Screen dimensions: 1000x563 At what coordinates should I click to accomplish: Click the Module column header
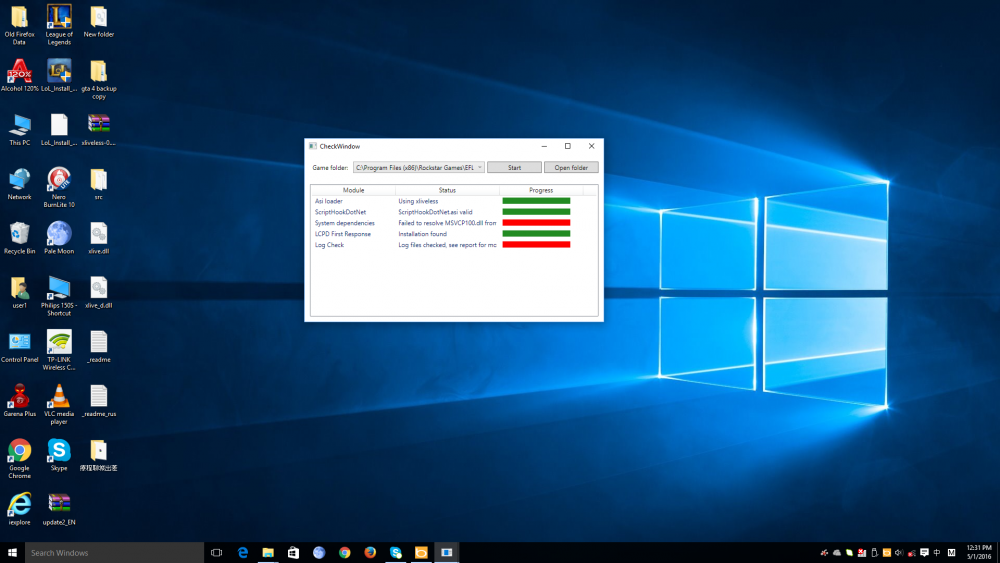tap(353, 190)
